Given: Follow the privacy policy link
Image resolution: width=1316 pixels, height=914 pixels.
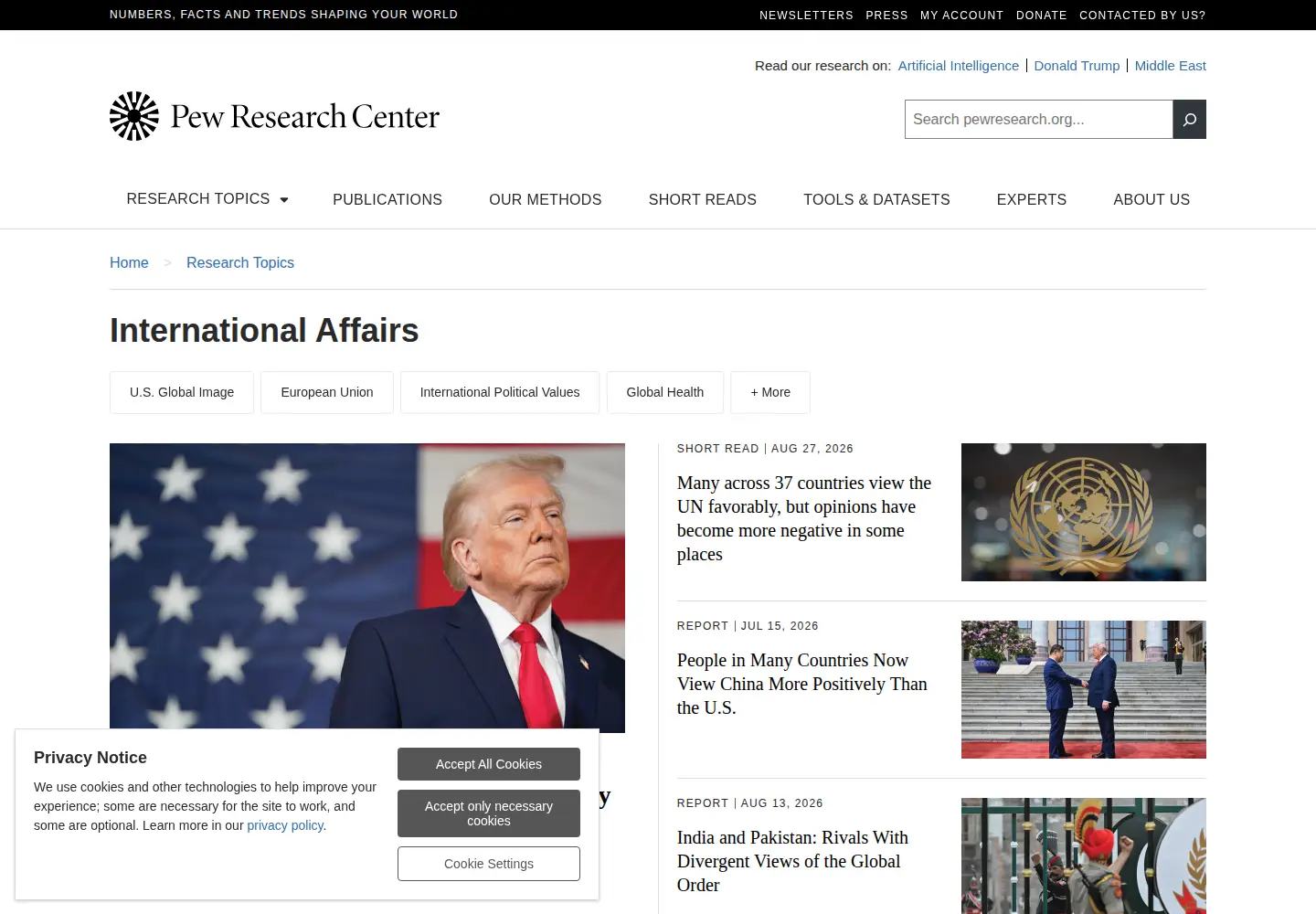Looking at the screenshot, I should [285, 825].
